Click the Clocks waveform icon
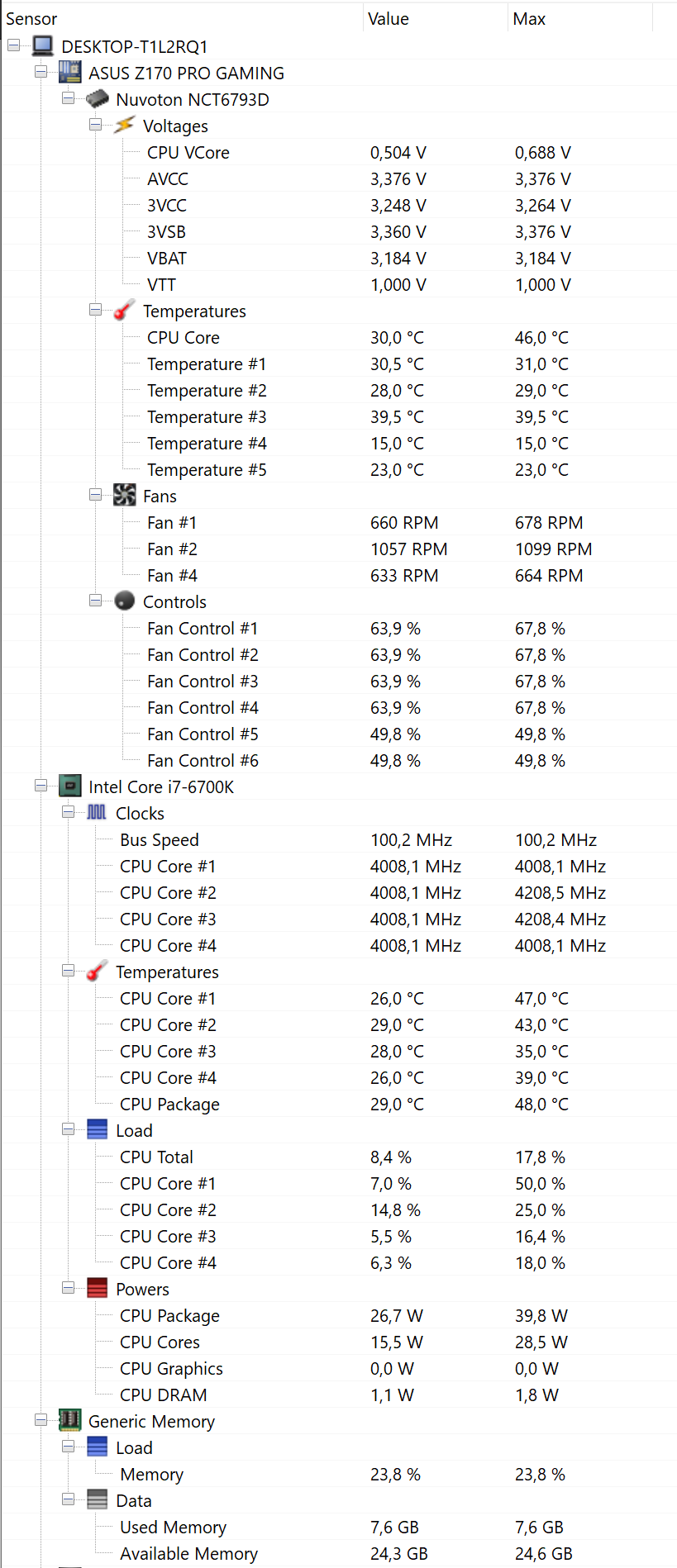 point(97,813)
